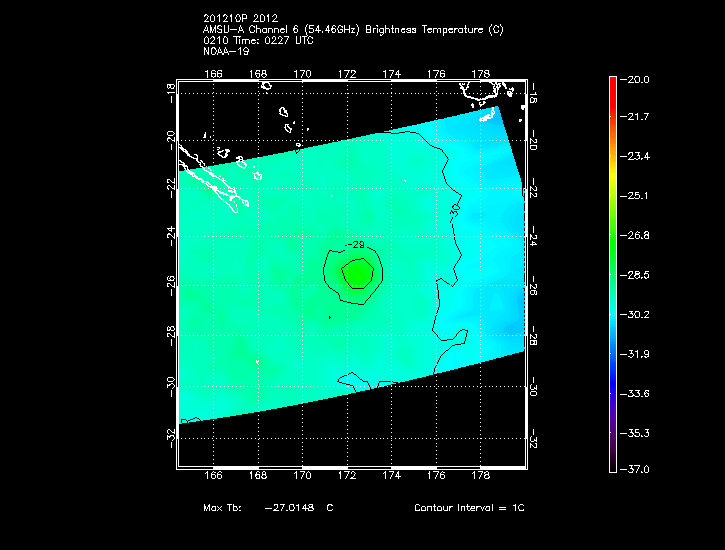Image resolution: width=725 pixels, height=550 pixels.
Task: Click the left axis latitude label -24
Action: [171, 236]
